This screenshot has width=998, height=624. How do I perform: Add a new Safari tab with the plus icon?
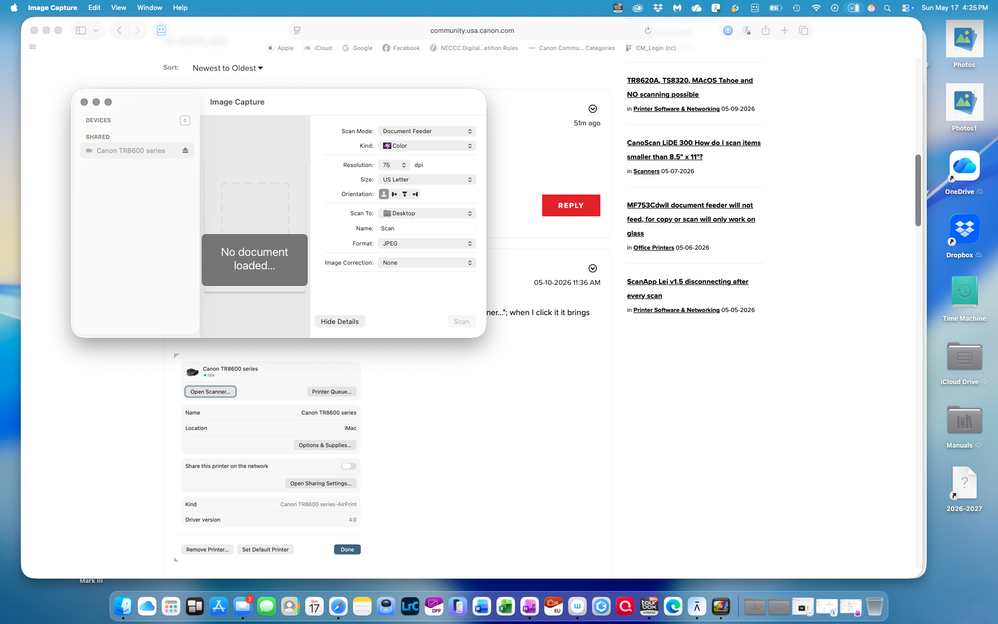point(785,31)
